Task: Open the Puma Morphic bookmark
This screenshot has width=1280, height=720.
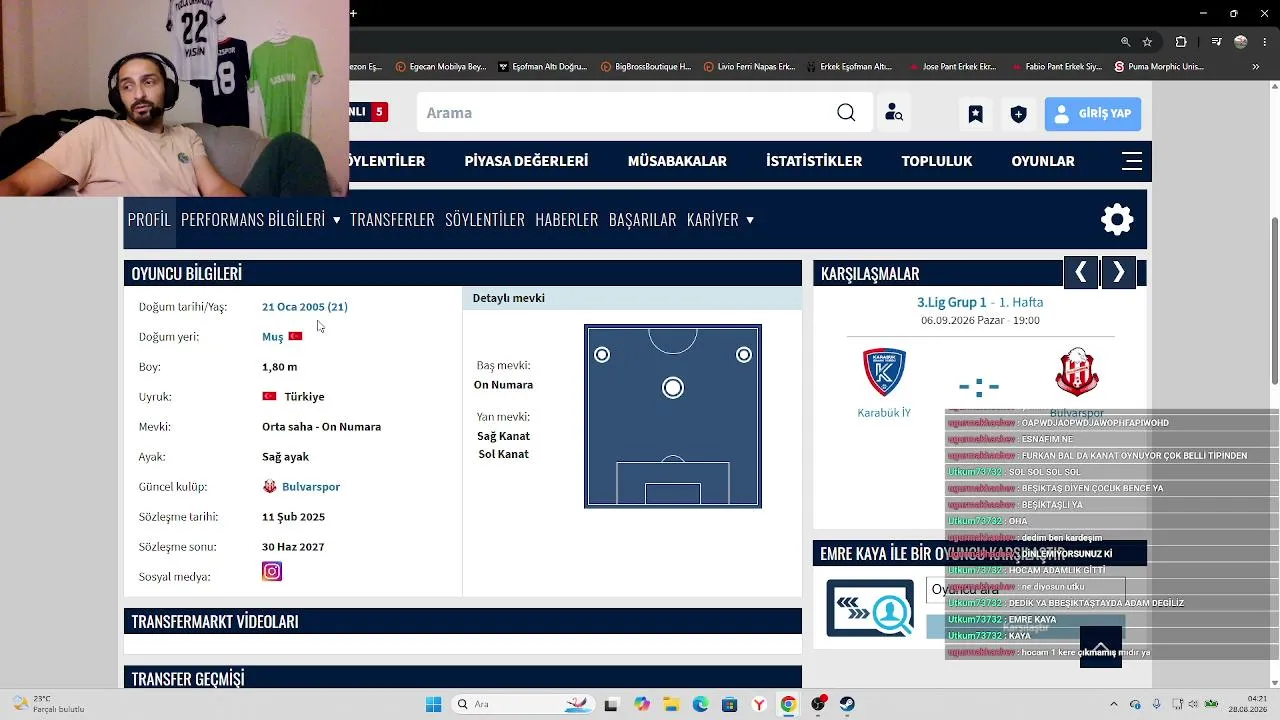Action: [1159, 67]
